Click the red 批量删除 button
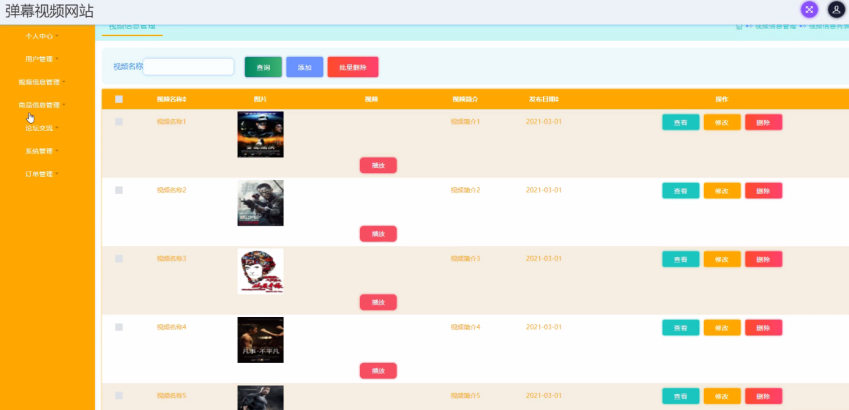The image size is (849, 410). pos(353,67)
